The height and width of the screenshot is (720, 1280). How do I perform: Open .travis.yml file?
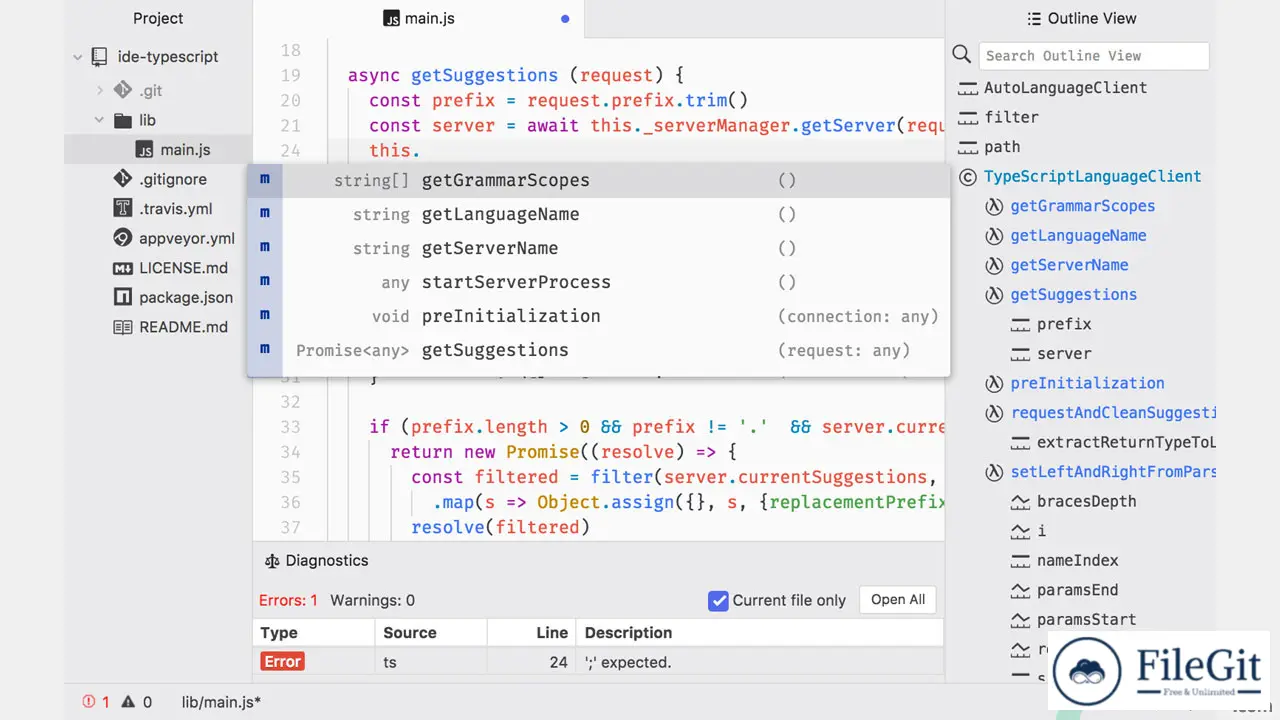tap(175, 209)
